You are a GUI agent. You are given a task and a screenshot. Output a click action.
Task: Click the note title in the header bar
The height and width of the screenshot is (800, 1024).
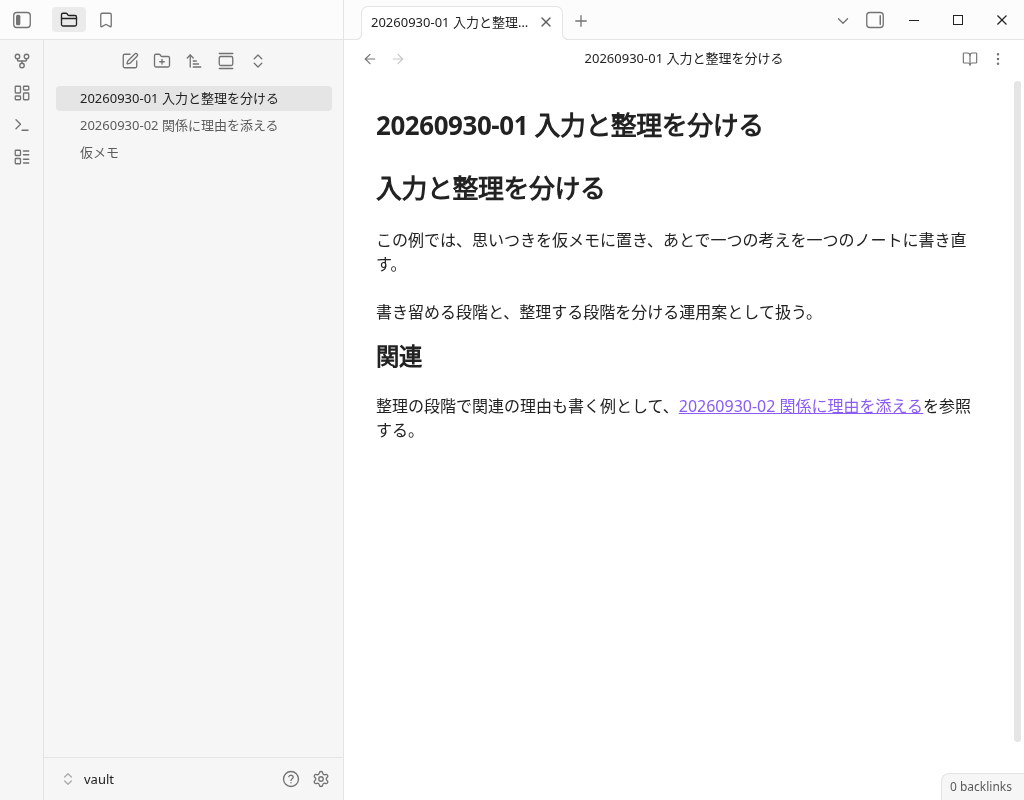tap(683, 59)
